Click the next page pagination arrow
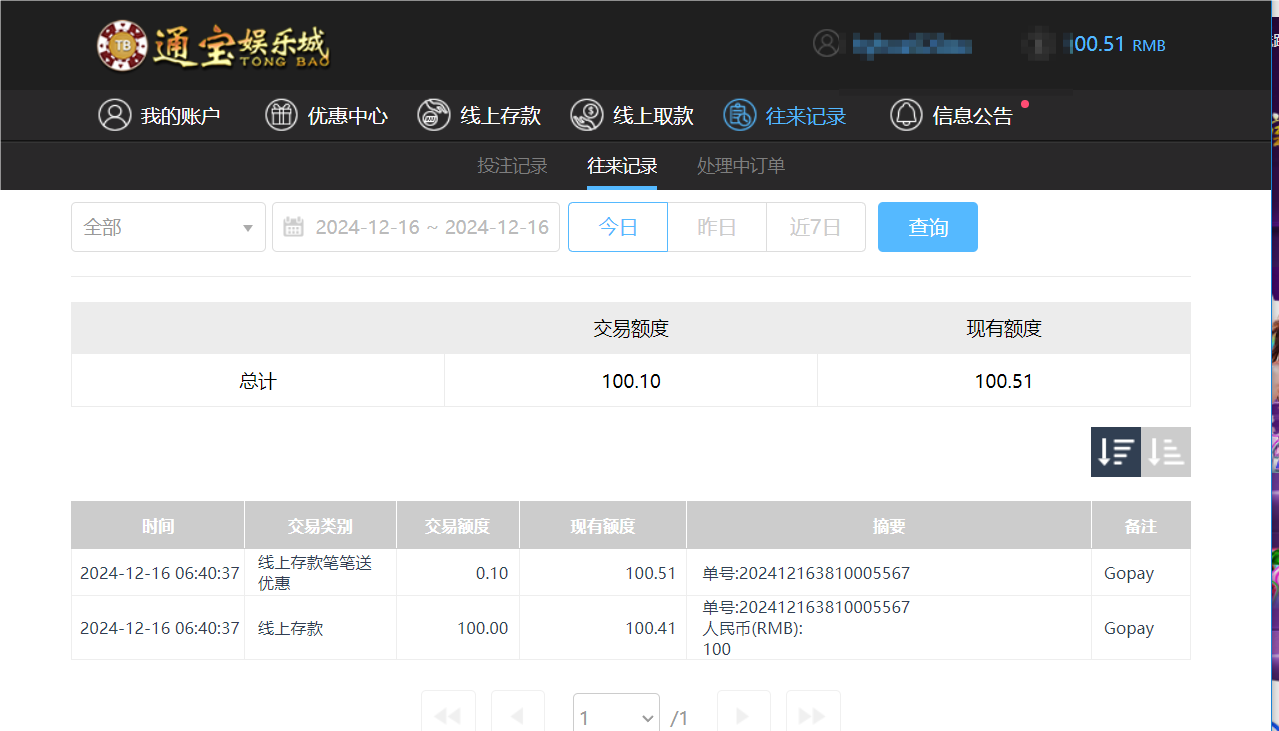Image resolution: width=1279 pixels, height=731 pixels. coord(743,717)
